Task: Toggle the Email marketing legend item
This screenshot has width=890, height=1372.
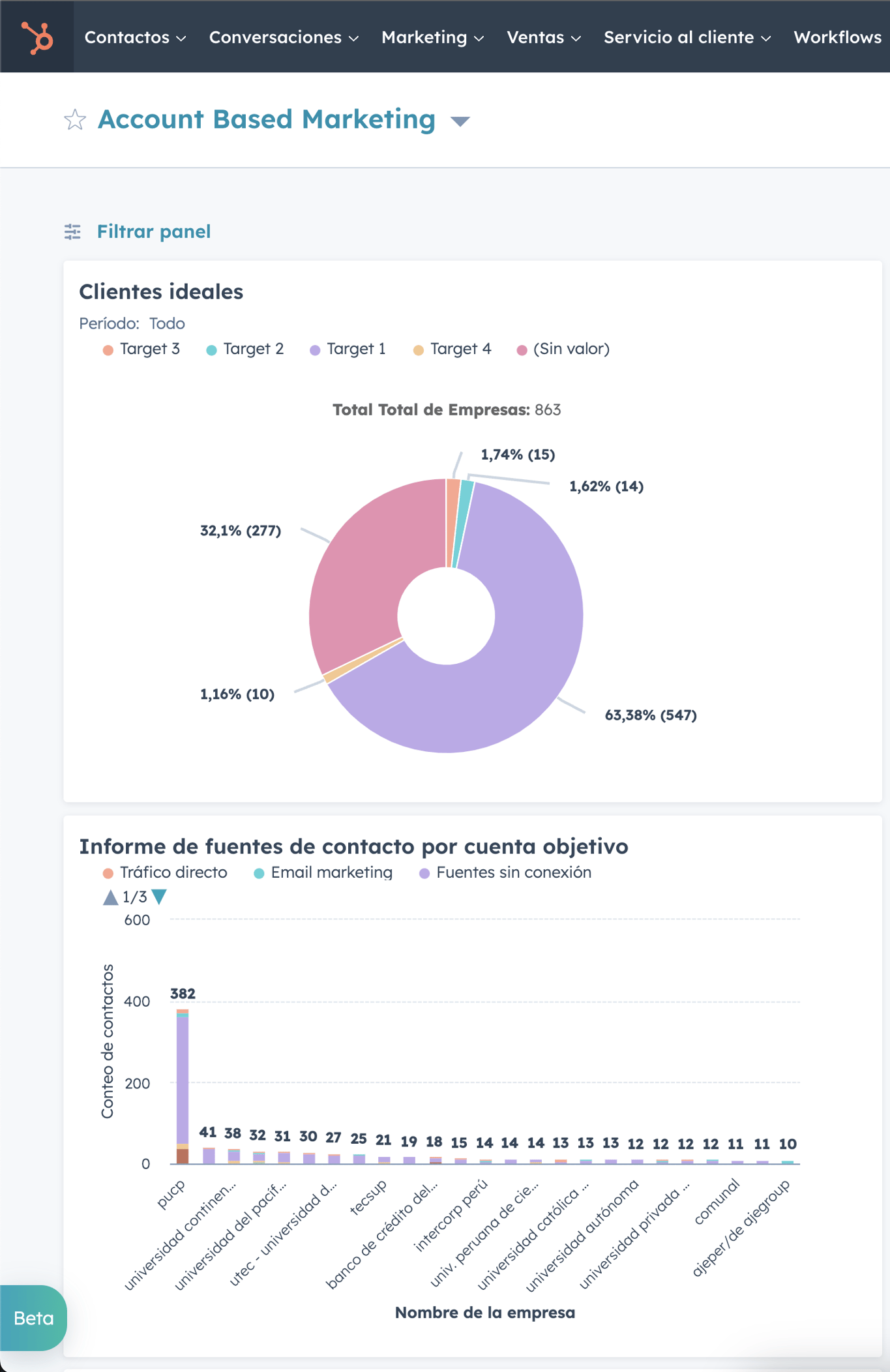Action: point(323,872)
